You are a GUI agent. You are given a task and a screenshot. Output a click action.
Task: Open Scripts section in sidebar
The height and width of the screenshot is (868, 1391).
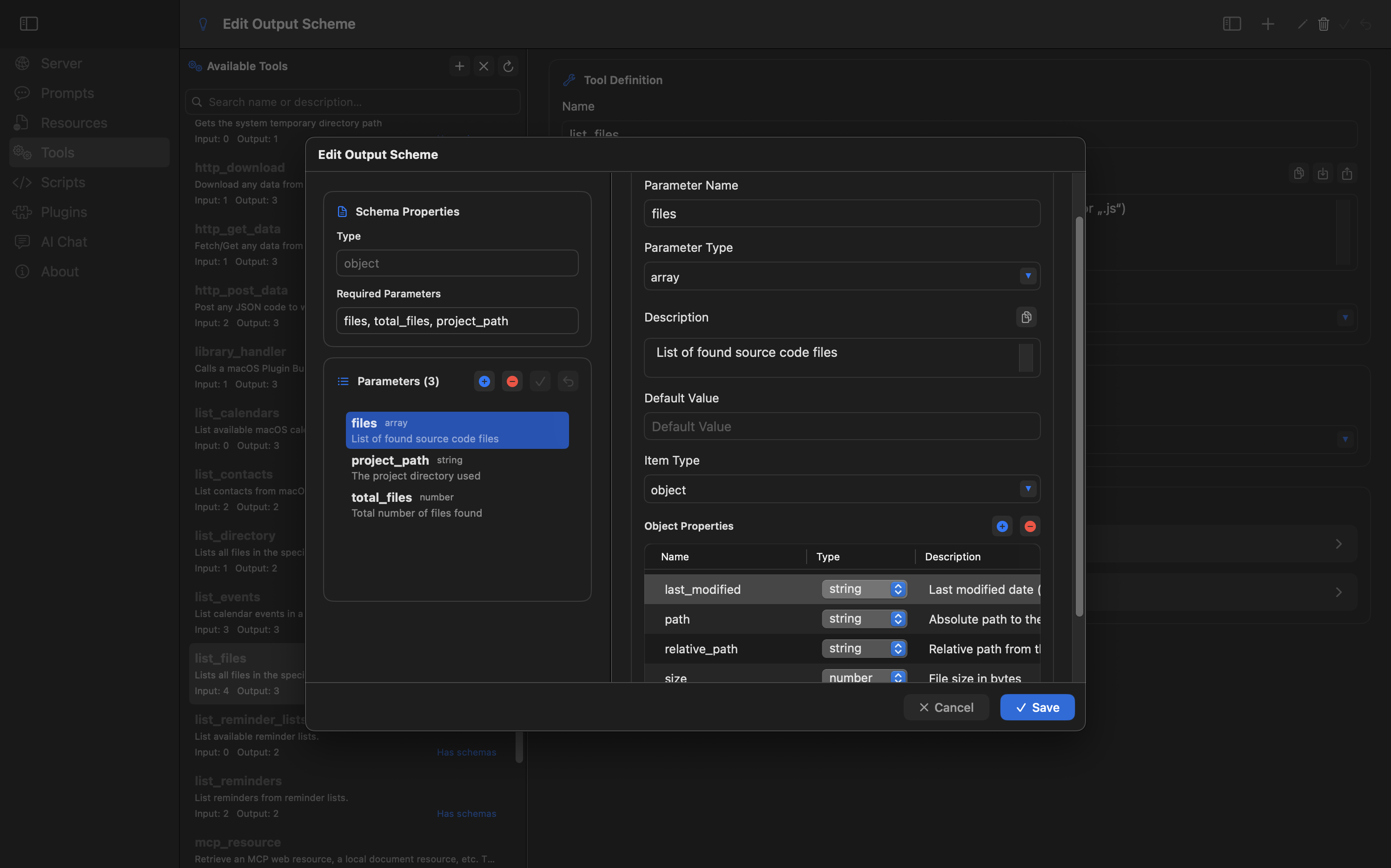point(89,182)
